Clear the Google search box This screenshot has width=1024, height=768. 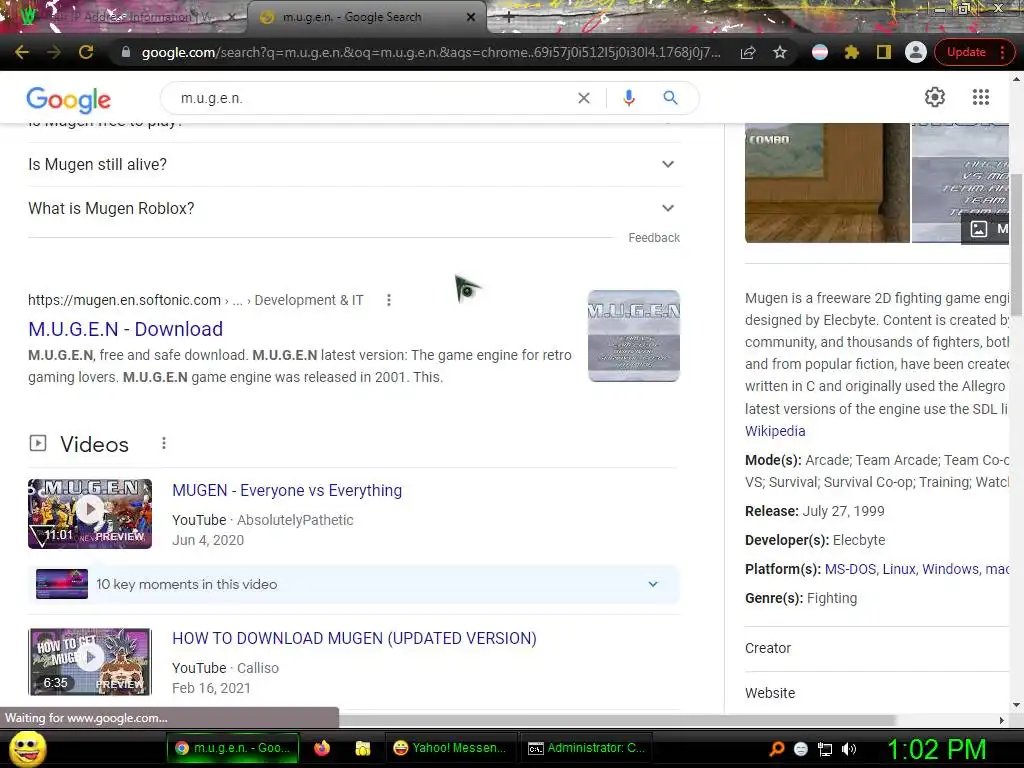point(584,98)
